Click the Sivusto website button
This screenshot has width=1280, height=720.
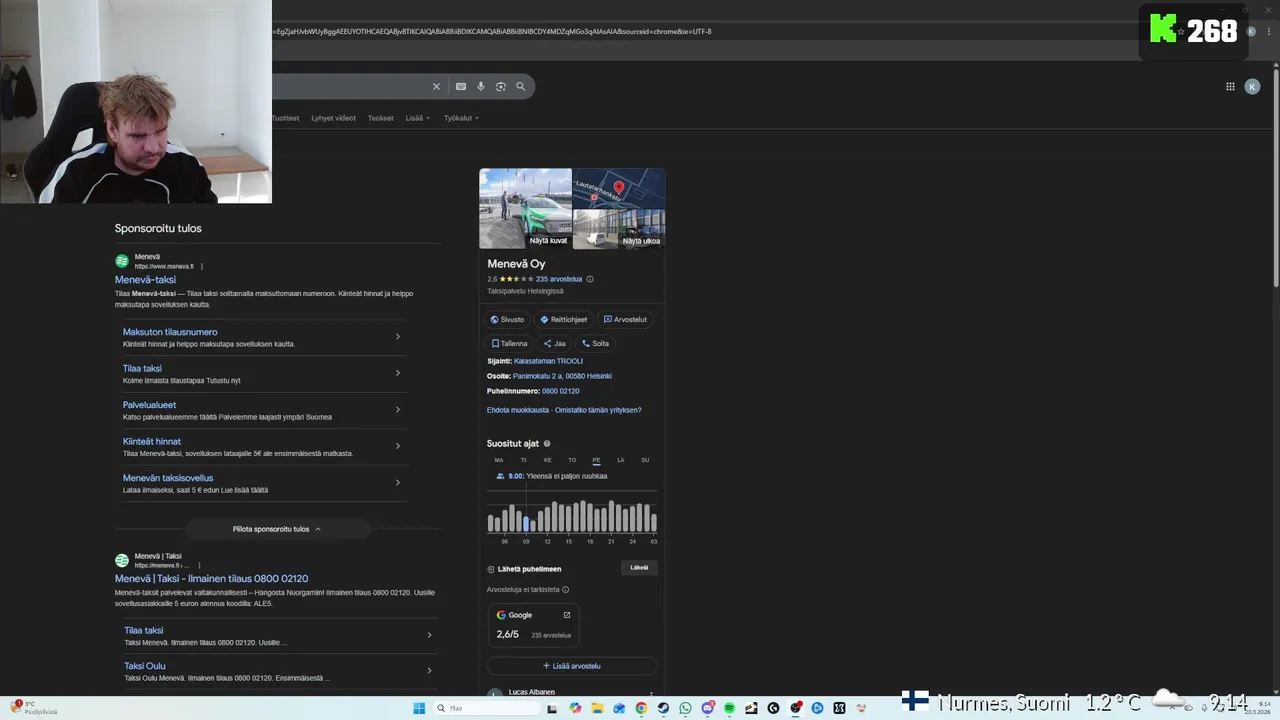(x=507, y=319)
